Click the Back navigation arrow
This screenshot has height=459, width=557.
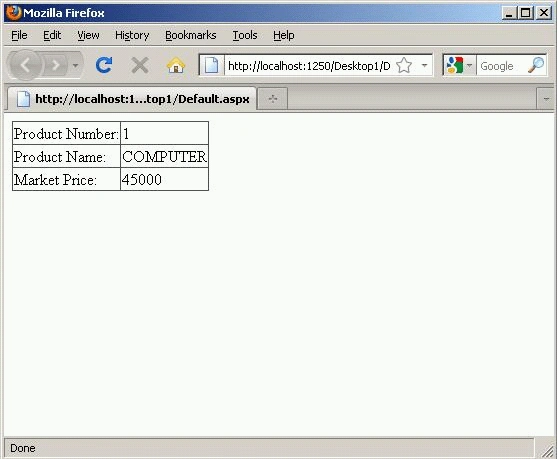25,65
